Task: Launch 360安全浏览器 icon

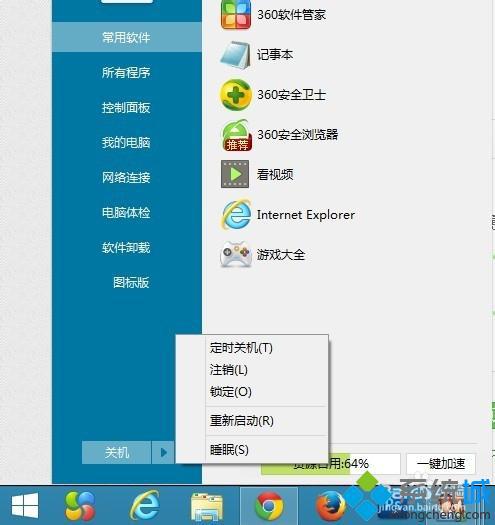Action: 236,135
